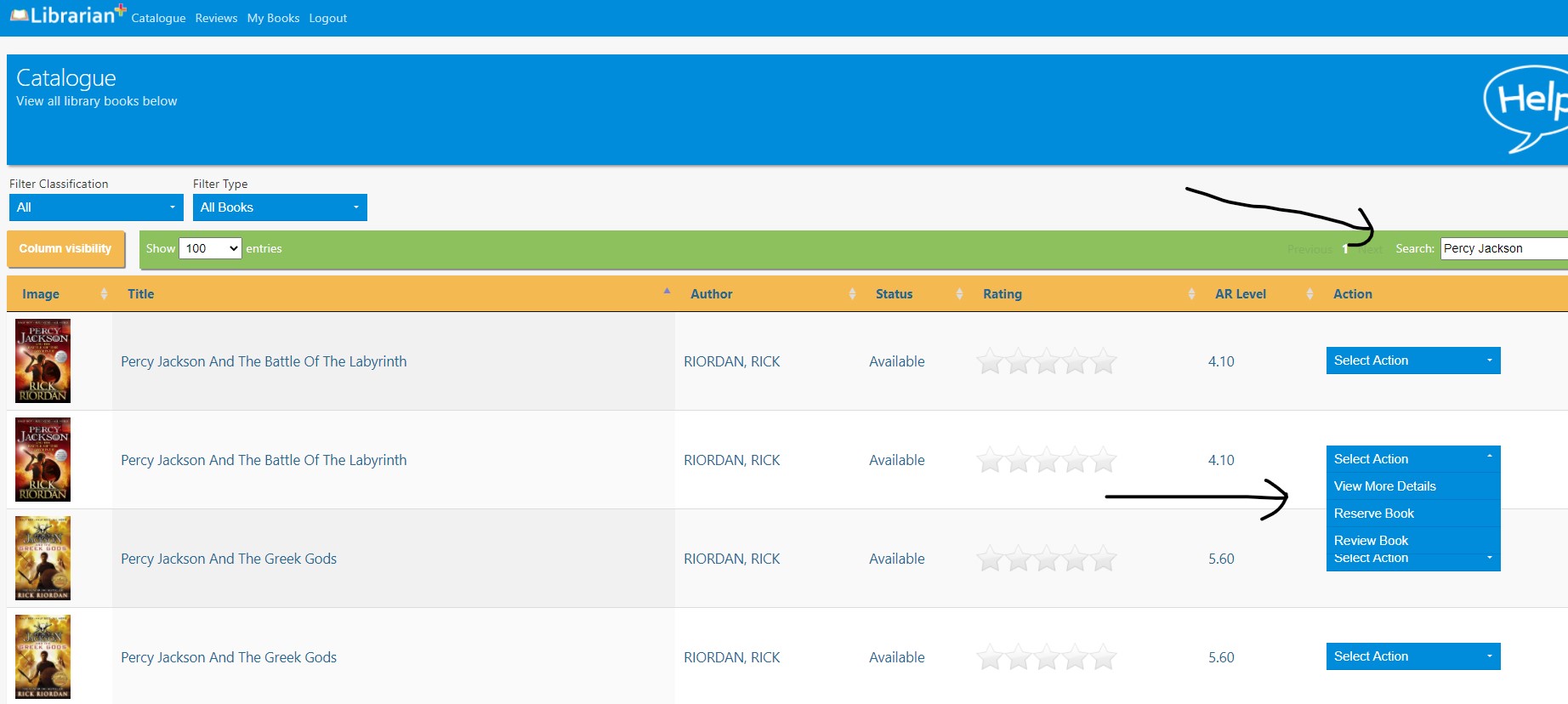Click the first rating star in the first Greek Gods row
Viewport: 1568px width, 704px height.
point(990,559)
